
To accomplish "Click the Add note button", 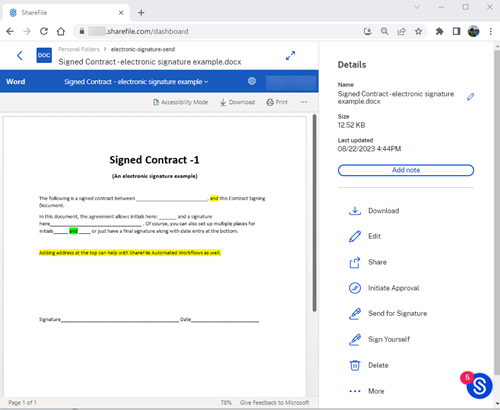I will tap(406, 170).
